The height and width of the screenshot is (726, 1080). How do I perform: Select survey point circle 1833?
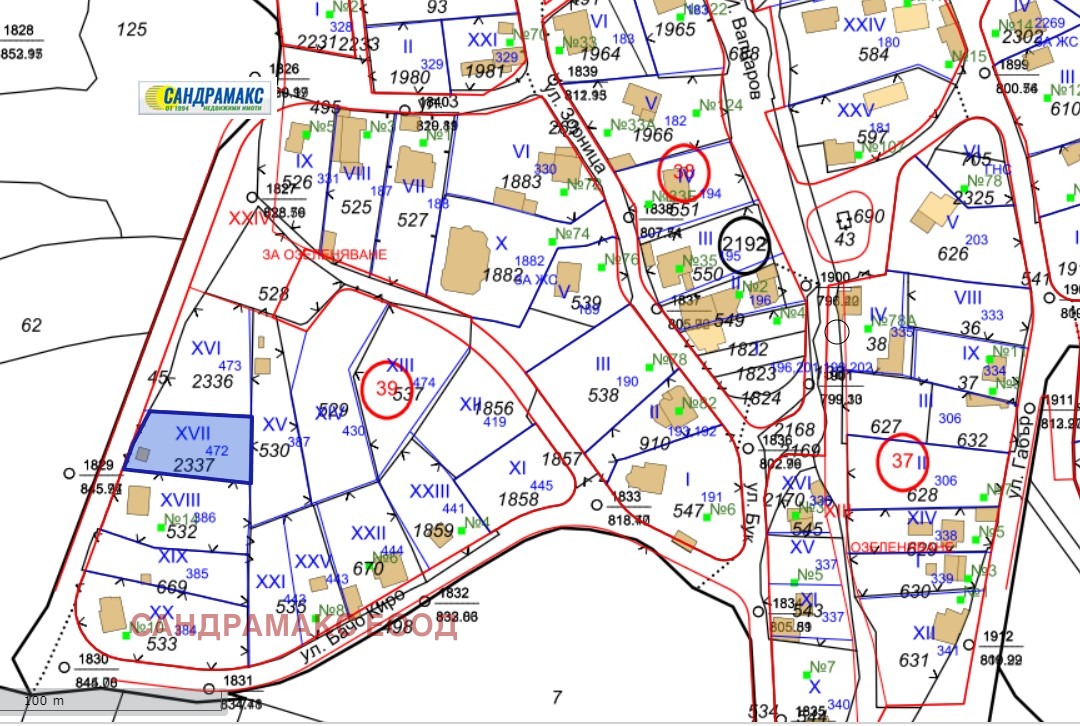[597, 503]
